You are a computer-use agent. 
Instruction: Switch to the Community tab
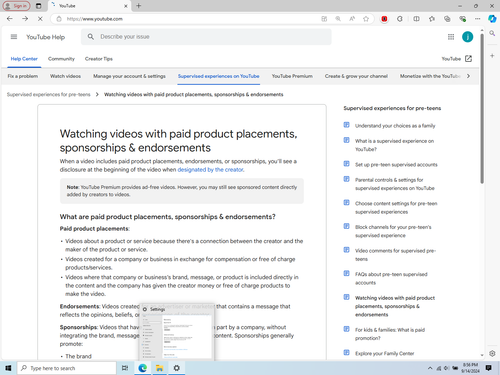pyautogui.click(x=61, y=59)
